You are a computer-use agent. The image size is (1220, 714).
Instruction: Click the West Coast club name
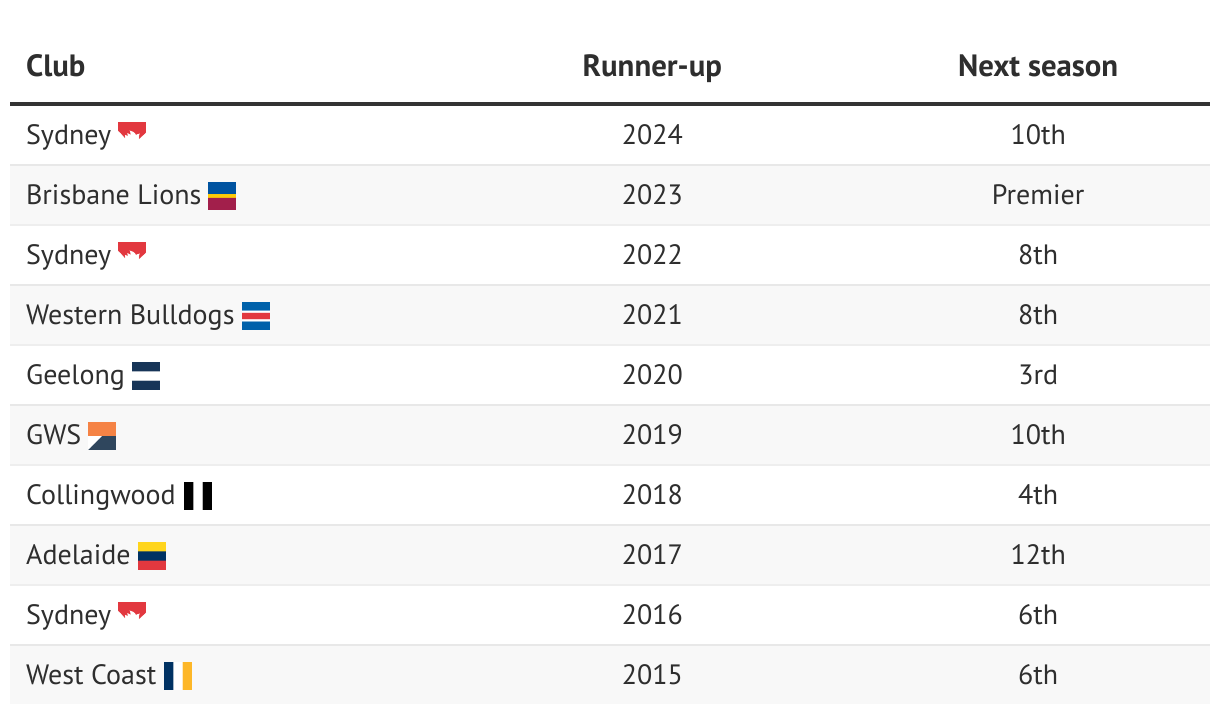[91, 675]
